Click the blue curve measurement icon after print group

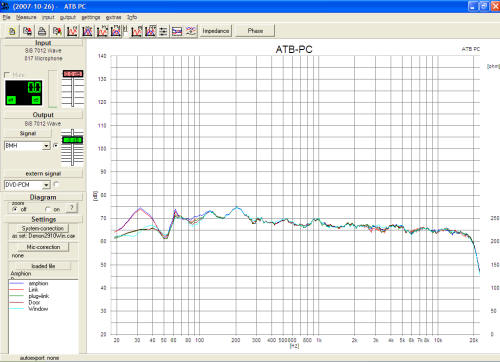[87, 31]
